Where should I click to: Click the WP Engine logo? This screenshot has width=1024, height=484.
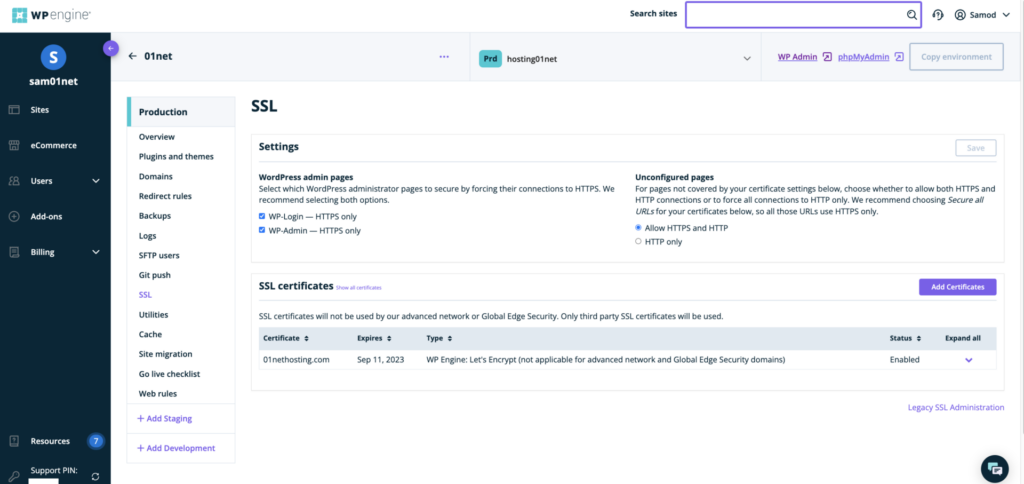(x=52, y=14)
